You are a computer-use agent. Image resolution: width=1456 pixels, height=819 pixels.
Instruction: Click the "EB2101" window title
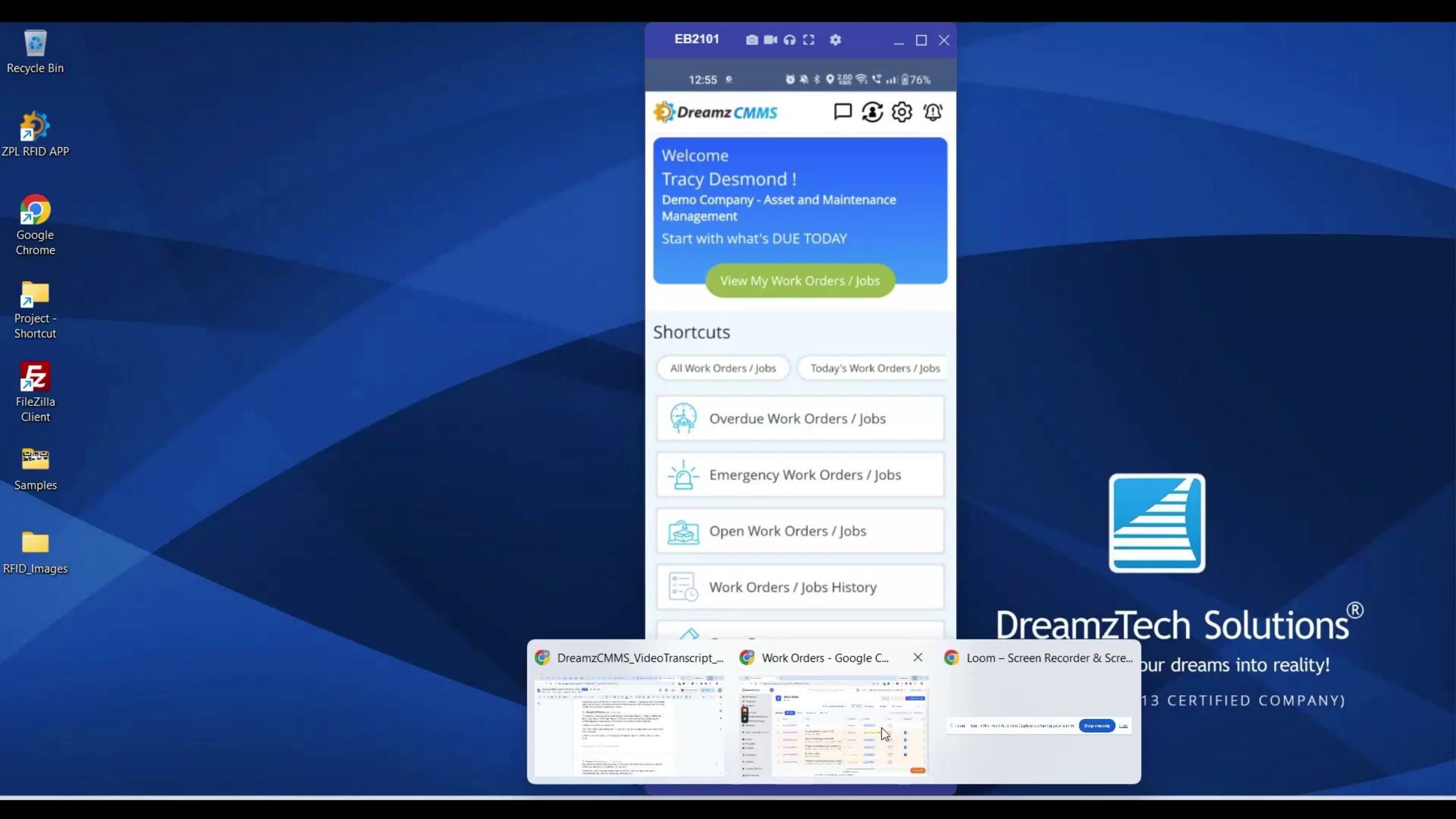(x=696, y=39)
